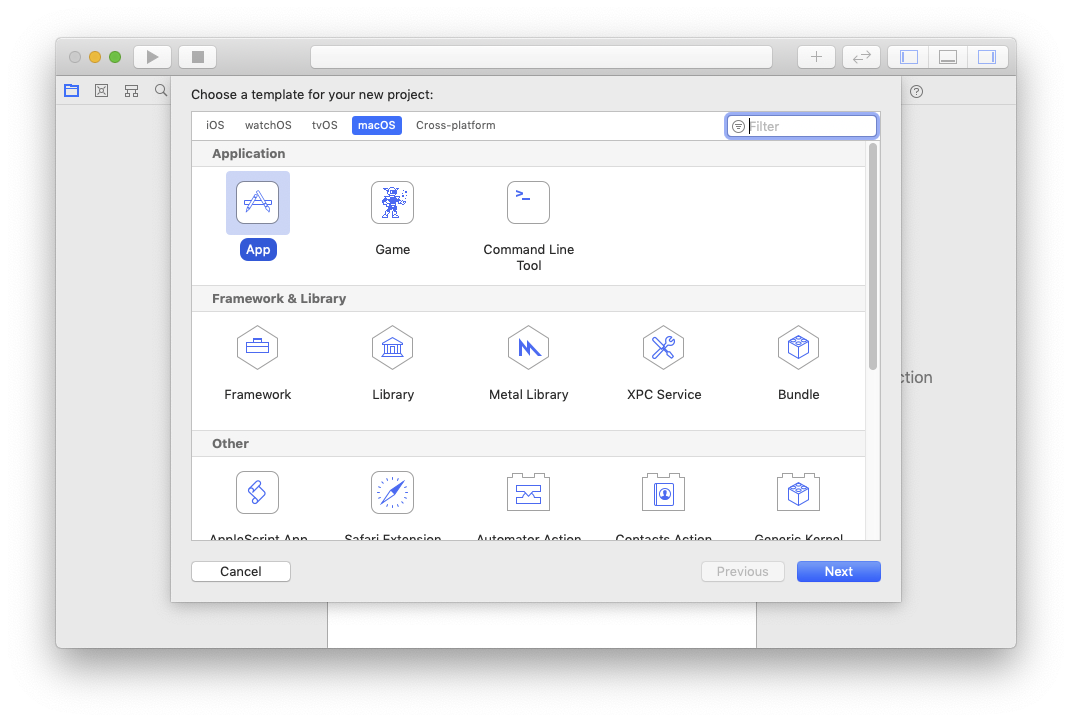Click the Next button
This screenshot has width=1072, height=722.
click(x=838, y=572)
